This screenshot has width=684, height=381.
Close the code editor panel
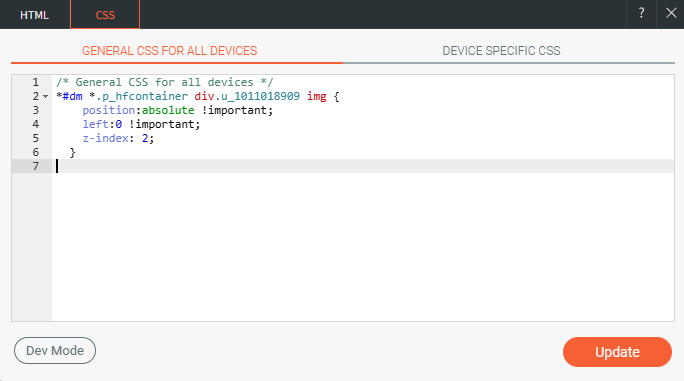coord(671,14)
